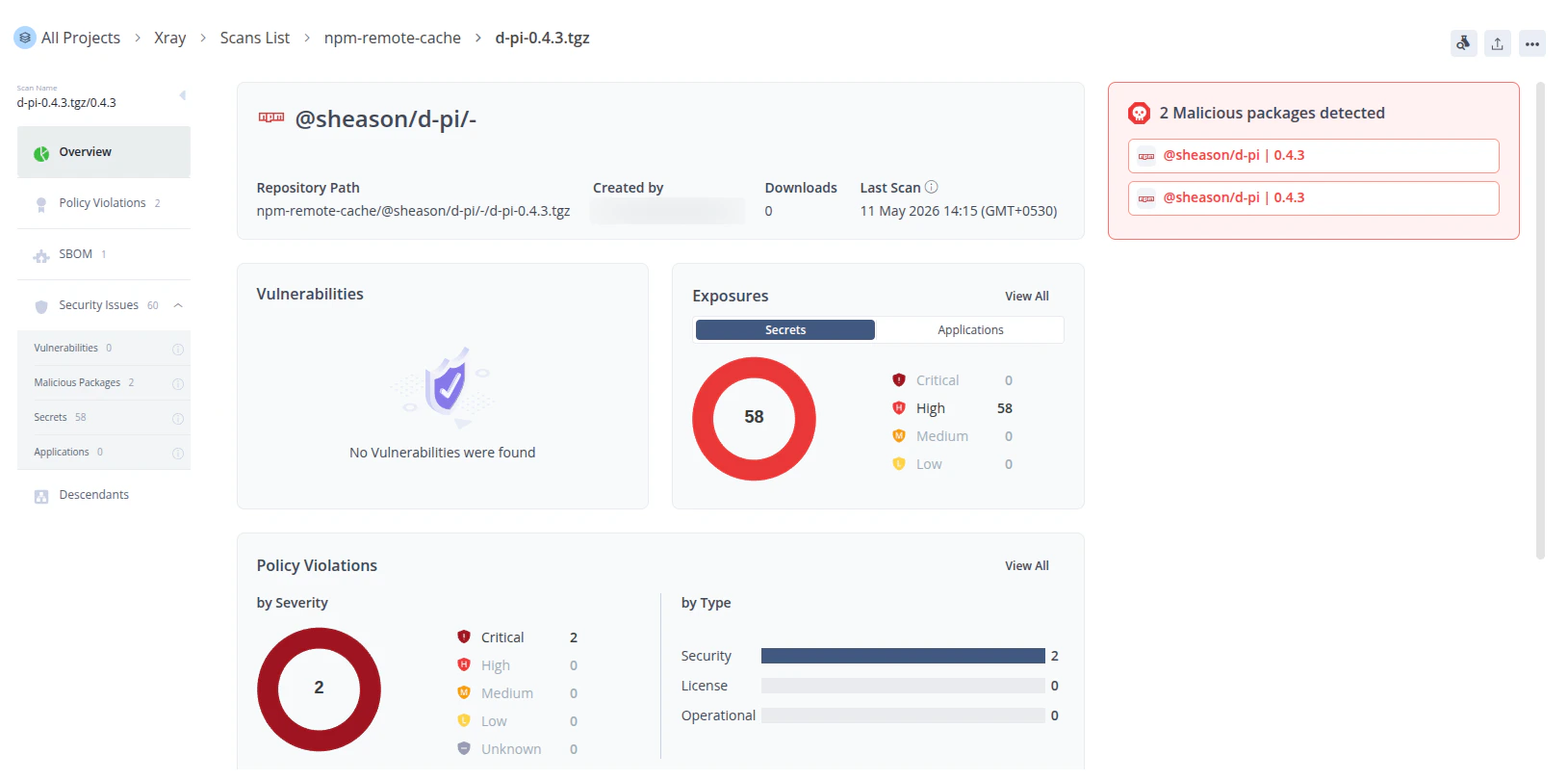Click the Low exposures legend shield
1568x780 pixels.
[x=899, y=464]
